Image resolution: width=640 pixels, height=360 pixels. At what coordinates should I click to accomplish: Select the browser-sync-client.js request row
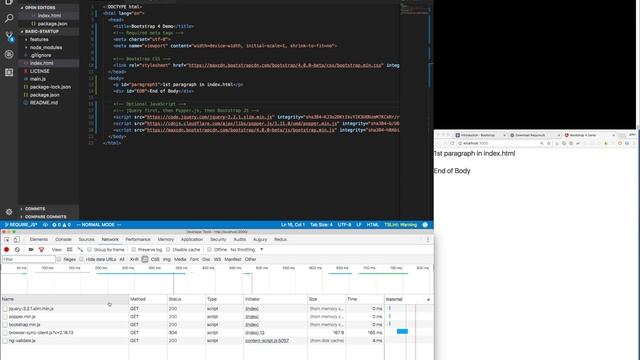(x=216, y=333)
